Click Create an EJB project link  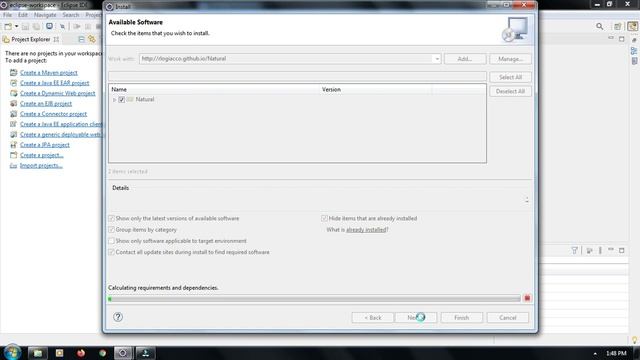click(46, 104)
